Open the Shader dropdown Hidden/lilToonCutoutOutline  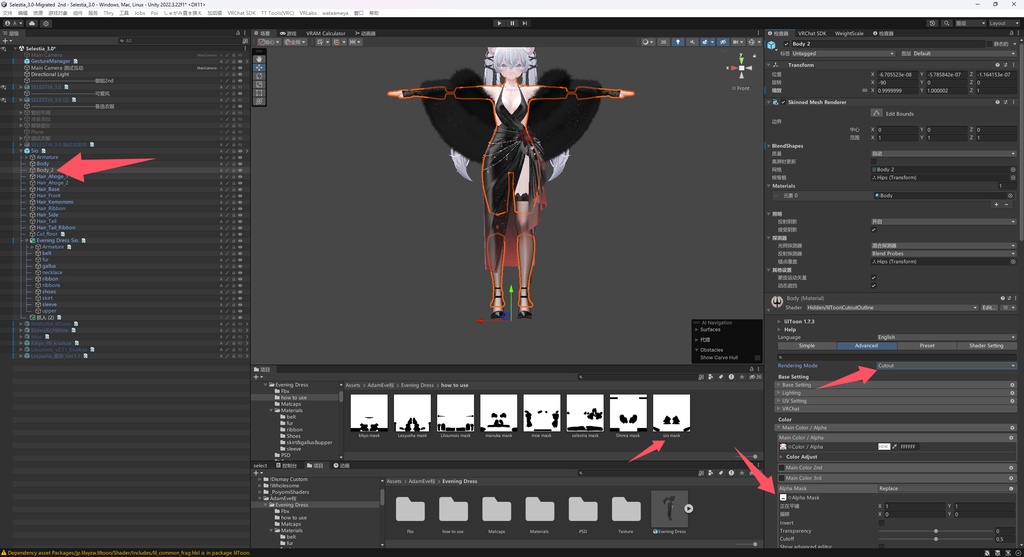(x=891, y=308)
